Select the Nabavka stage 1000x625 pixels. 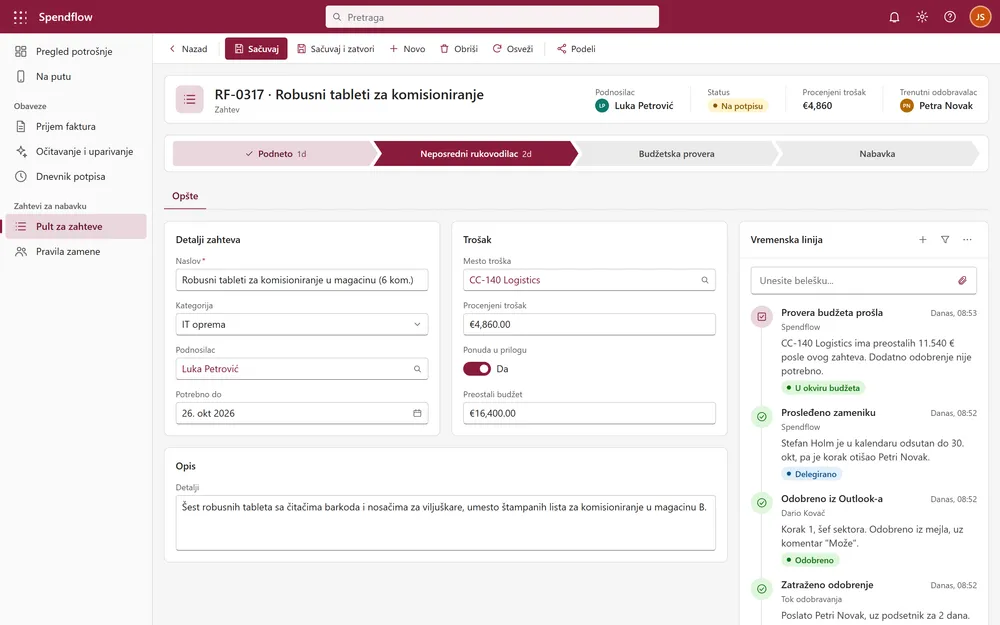pyautogui.click(x=877, y=154)
